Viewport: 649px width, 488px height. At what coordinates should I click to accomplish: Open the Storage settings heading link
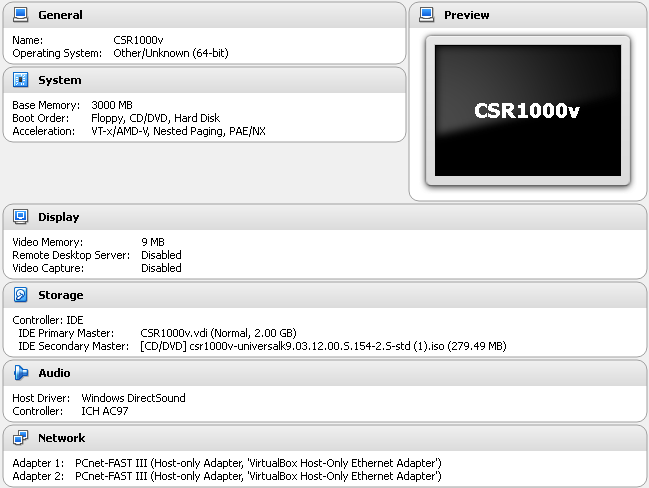(x=60, y=295)
